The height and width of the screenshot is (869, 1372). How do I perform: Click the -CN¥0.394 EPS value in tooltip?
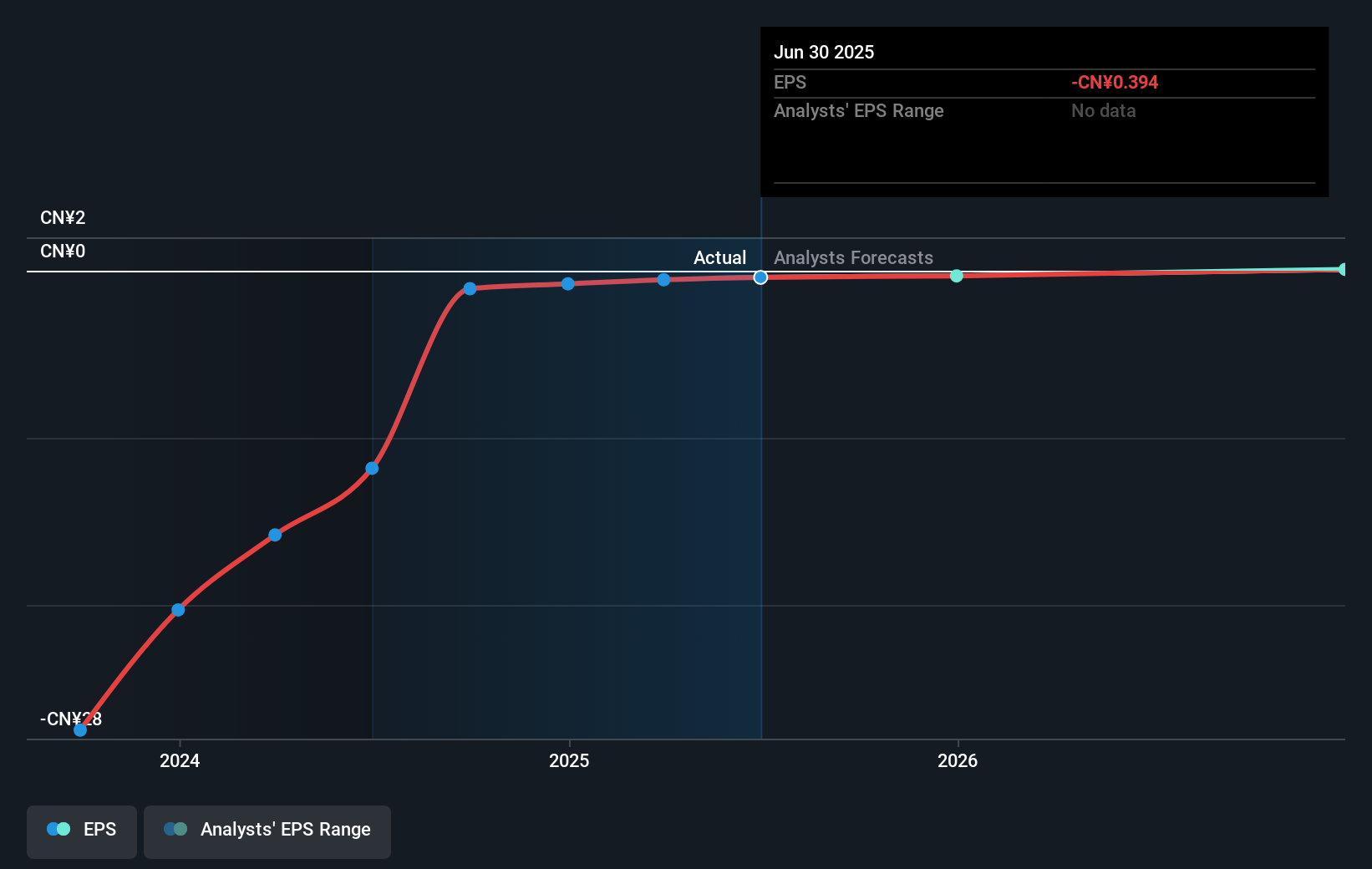click(x=1115, y=83)
